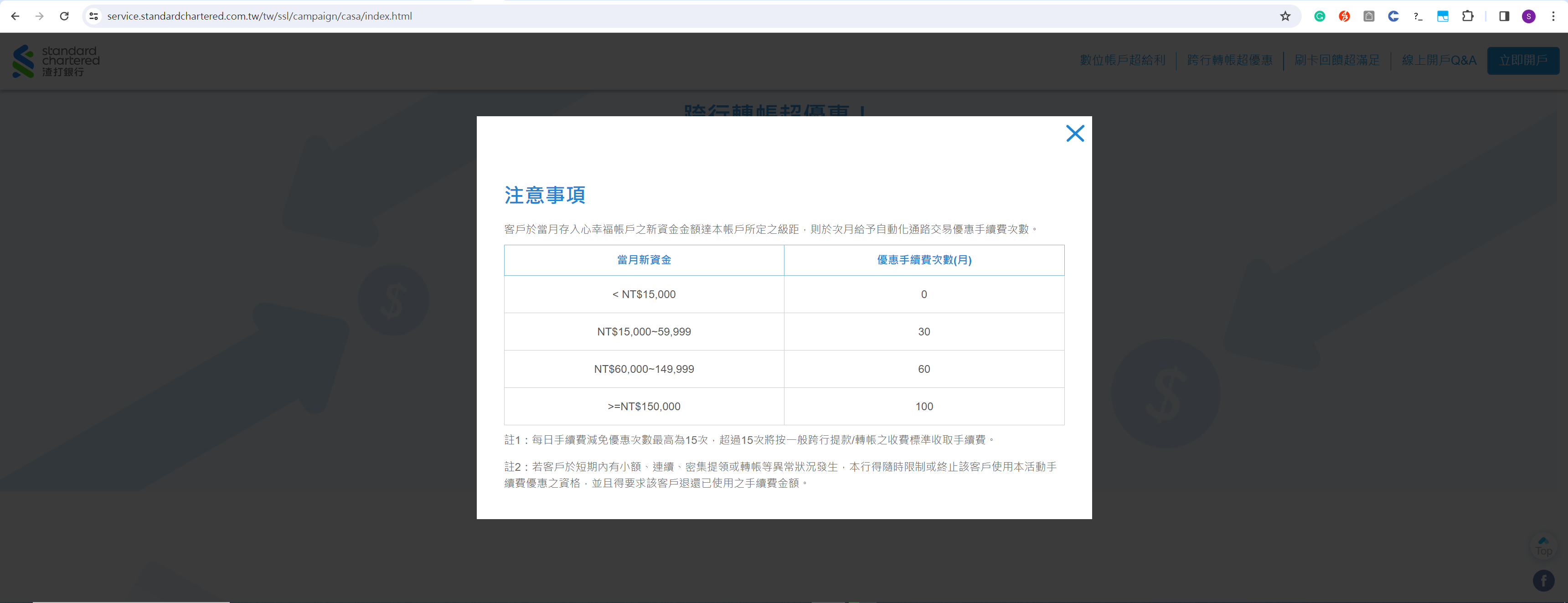1568x603 pixels.
Task: Click the 立即開戶 button
Action: click(x=1523, y=60)
